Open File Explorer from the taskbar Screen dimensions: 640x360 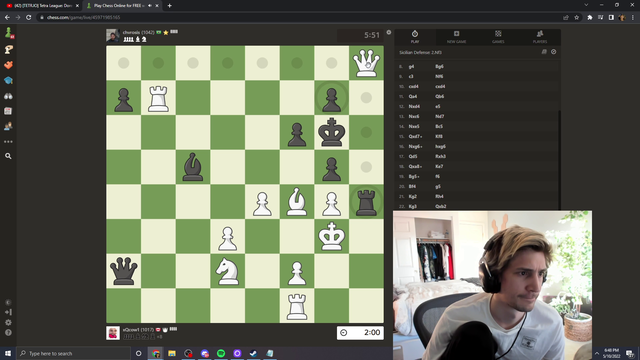[x=172, y=353]
